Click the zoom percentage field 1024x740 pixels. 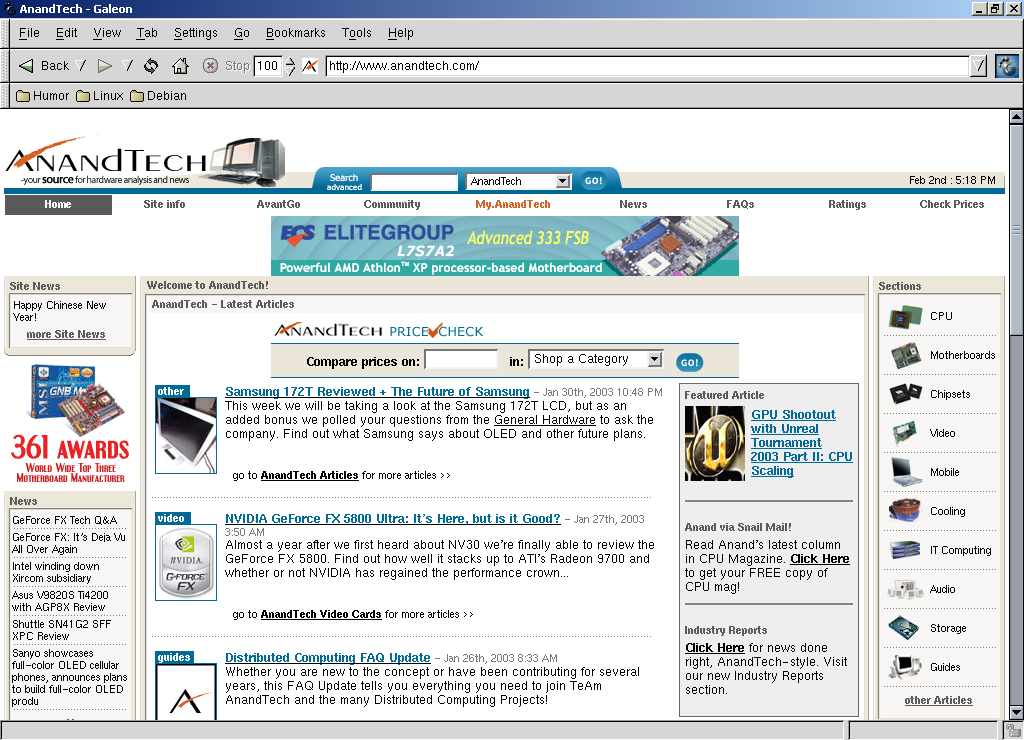(x=268, y=65)
